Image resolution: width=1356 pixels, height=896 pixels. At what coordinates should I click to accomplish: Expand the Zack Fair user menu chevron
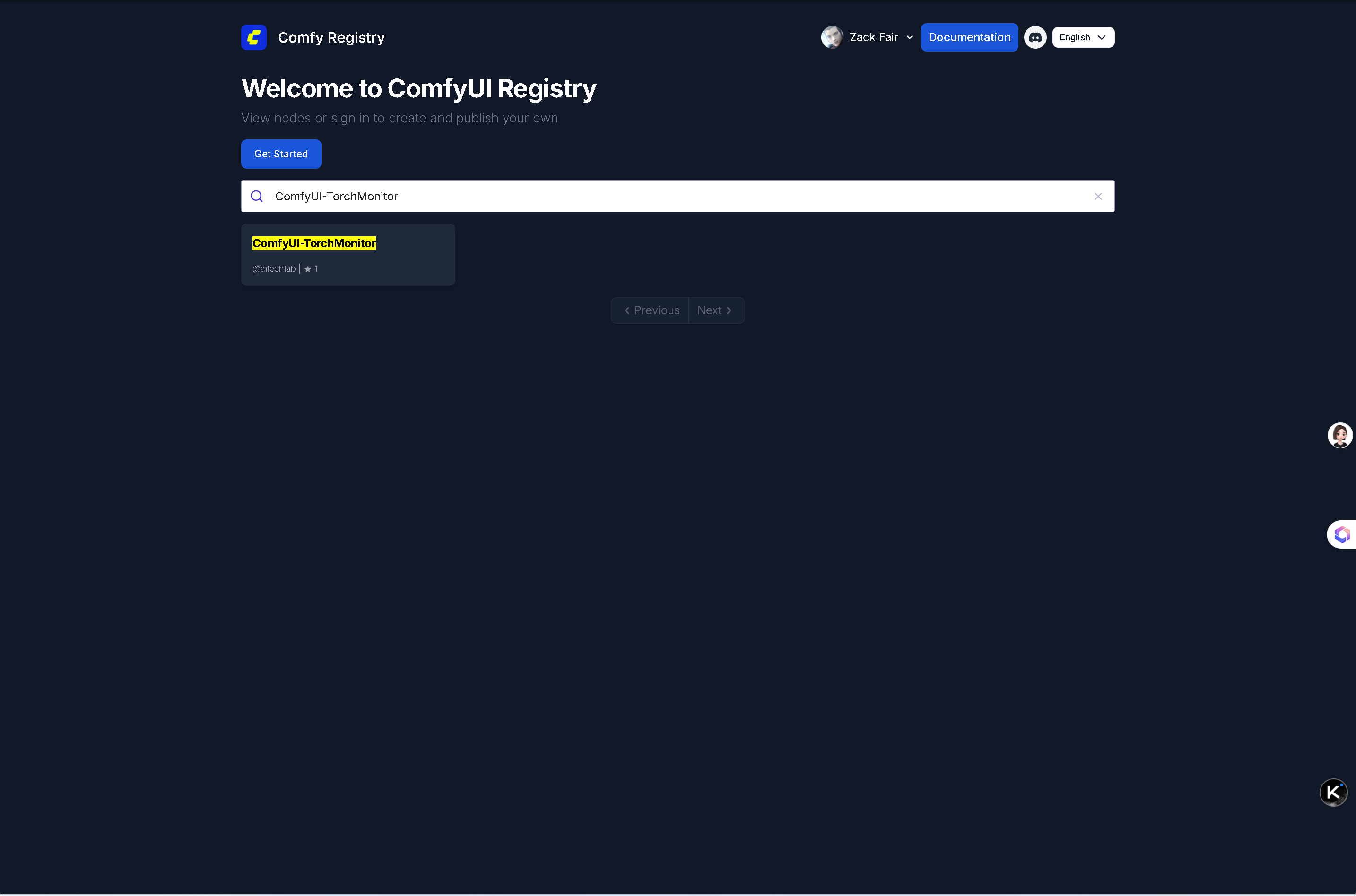tap(910, 38)
